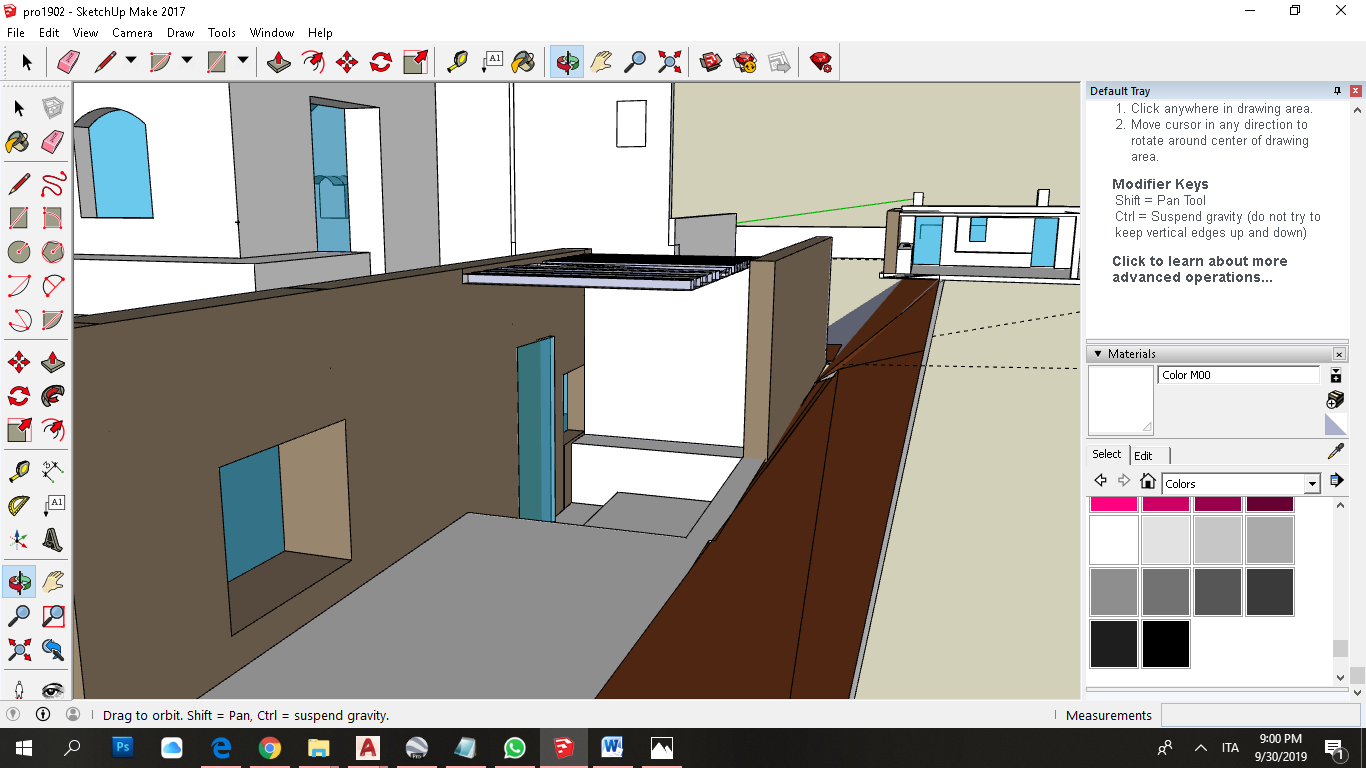Screen dimensions: 1366x768
Task: Click the geo-location status bar icon
Action: coord(13,714)
